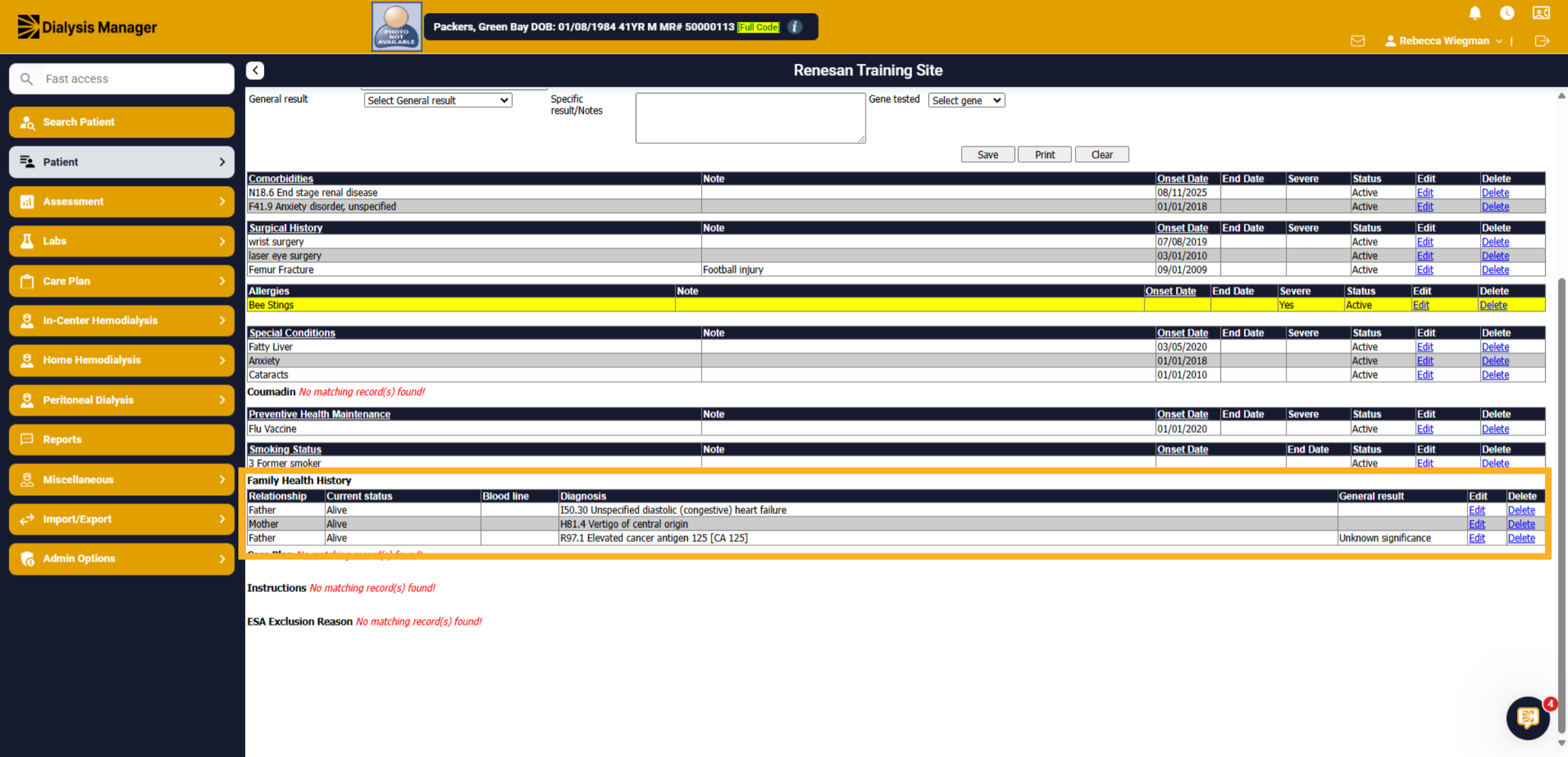This screenshot has height=757, width=1568.
Task: Open the Reports sidebar item
Action: point(122,440)
